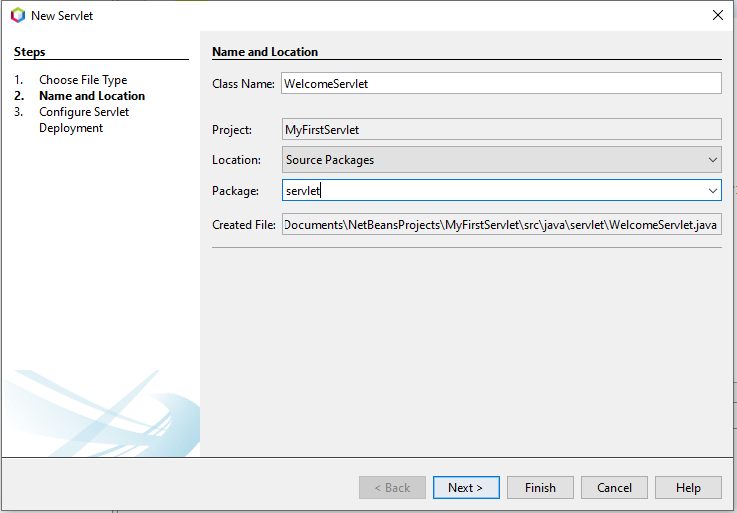
Task: Click the Class Name label
Action: pos(243,84)
